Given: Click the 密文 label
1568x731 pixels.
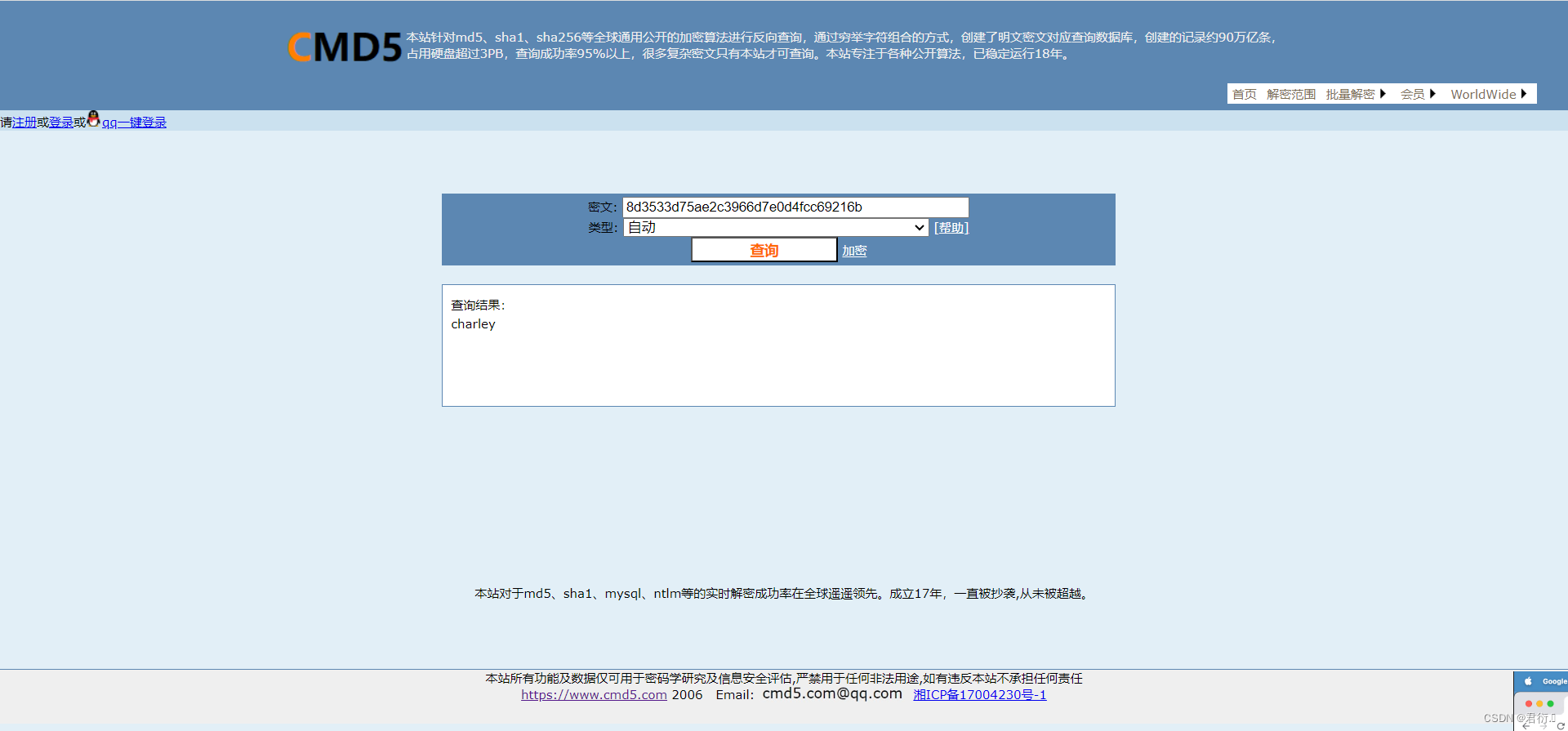Looking at the screenshot, I should click(x=603, y=207).
